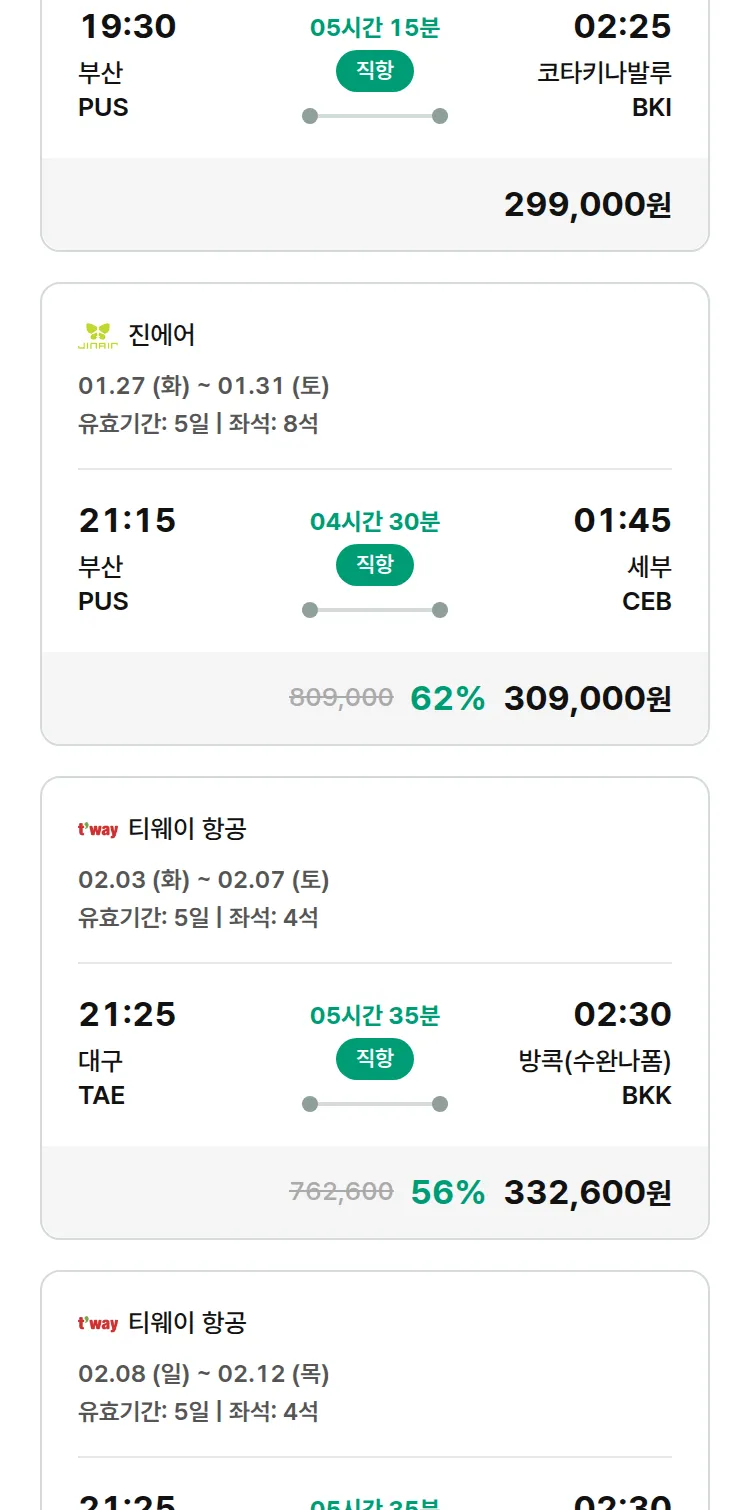Select the 332,600원 Bangkok fare

click(x=587, y=1192)
